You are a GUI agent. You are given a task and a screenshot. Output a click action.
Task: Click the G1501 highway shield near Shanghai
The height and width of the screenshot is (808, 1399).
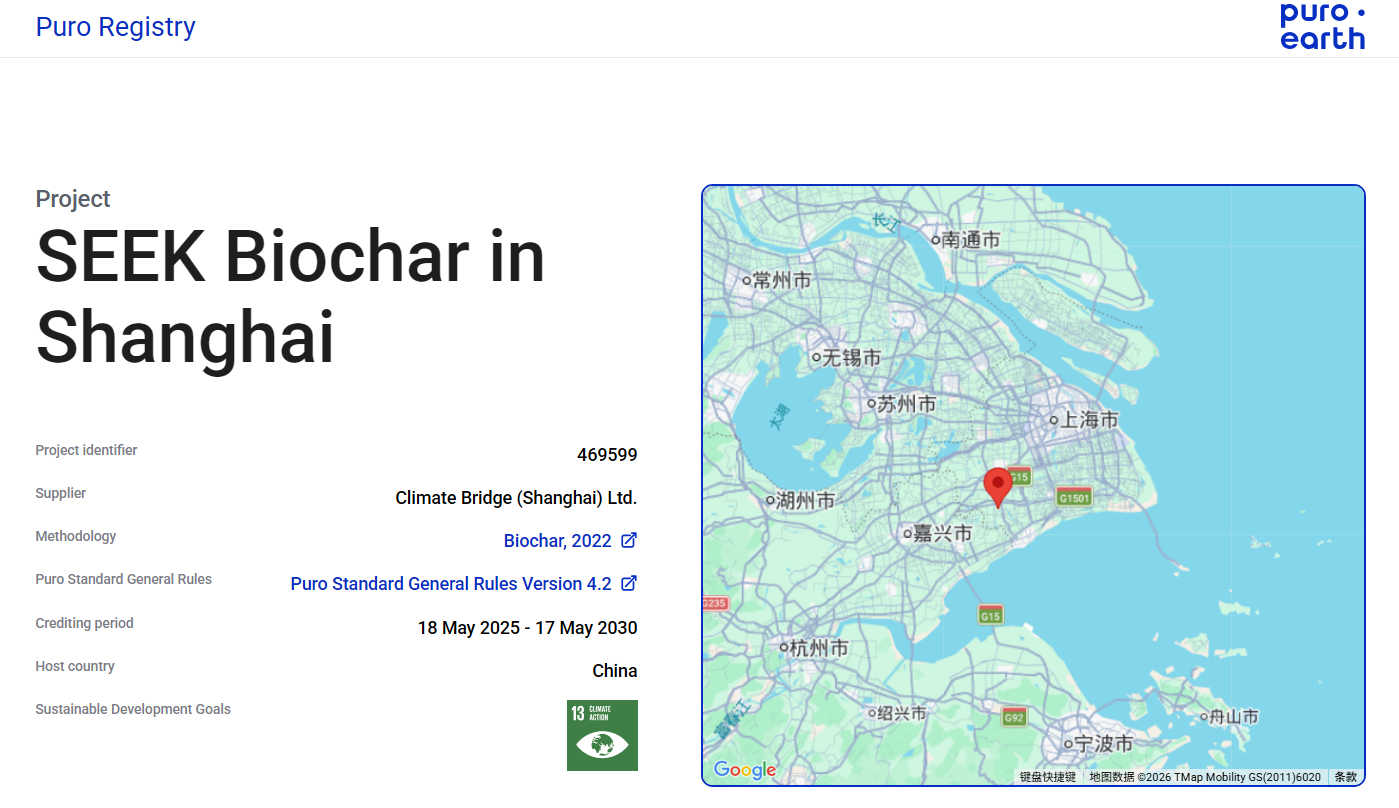tap(1073, 496)
